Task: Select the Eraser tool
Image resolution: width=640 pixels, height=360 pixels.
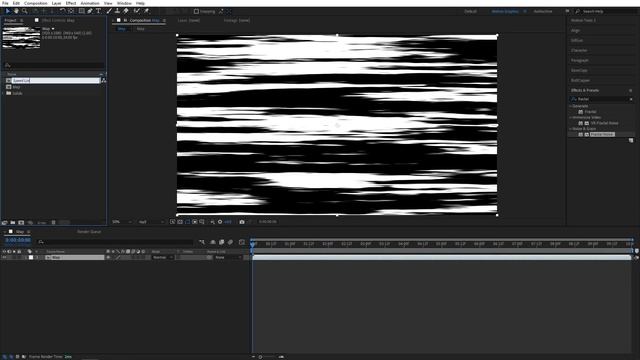Action: click(x=126, y=11)
